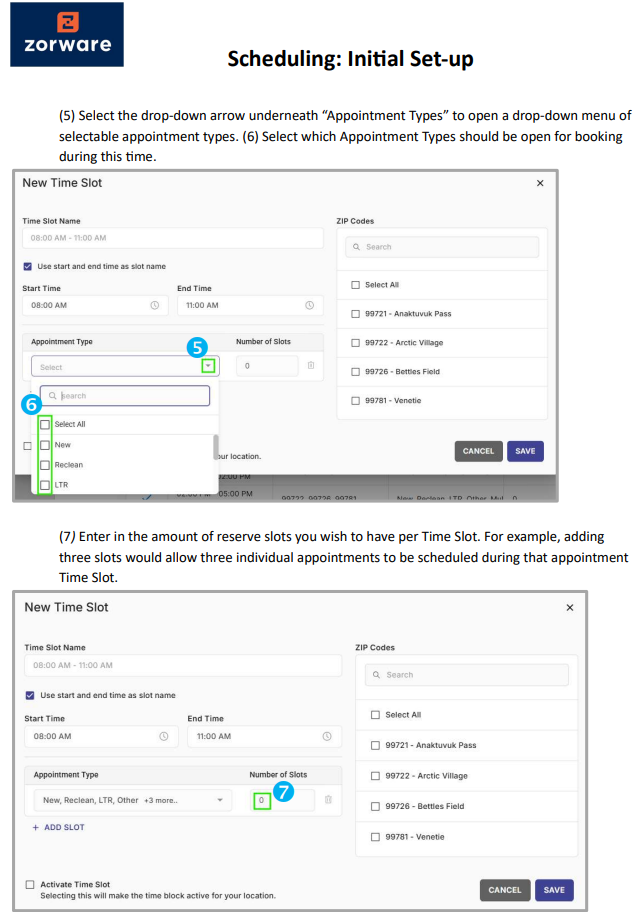Click the plus icon beside ADD SLOT
The image size is (633, 912).
click(35, 827)
